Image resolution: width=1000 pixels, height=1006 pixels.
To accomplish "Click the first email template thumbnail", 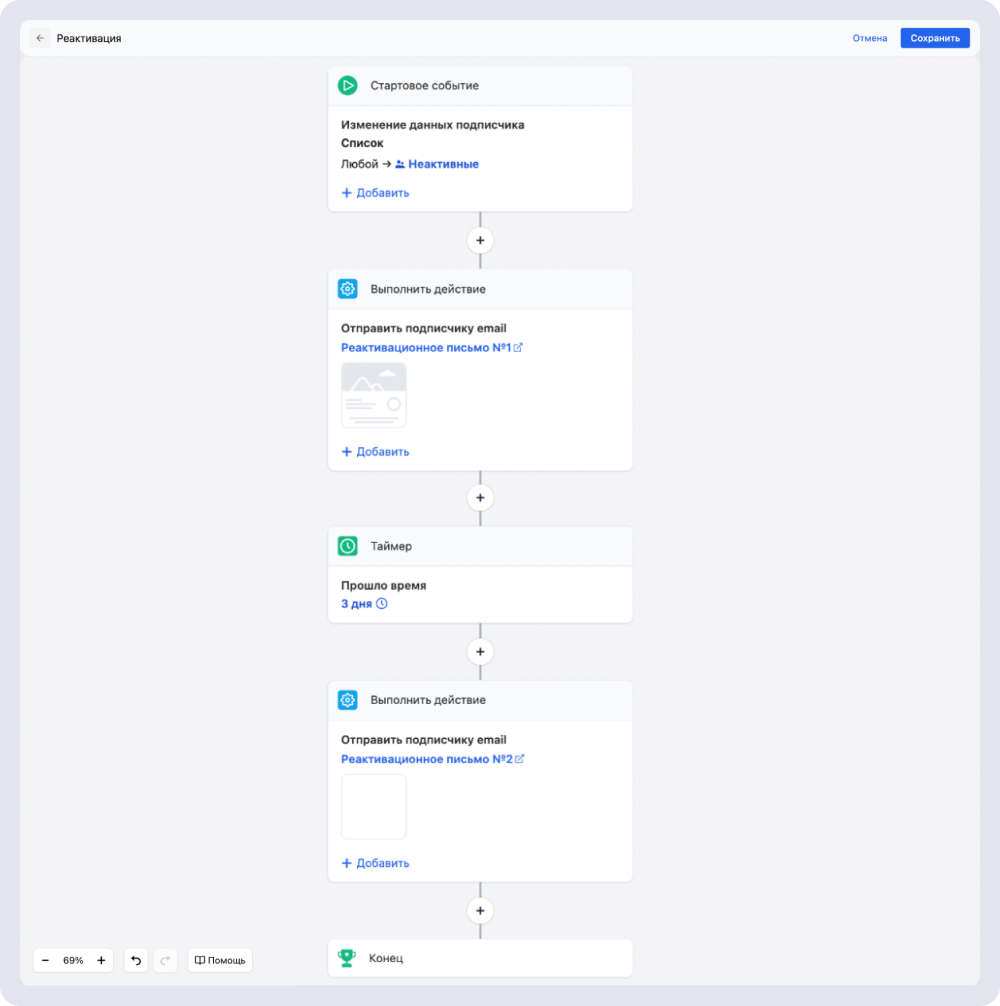I will 374,395.
